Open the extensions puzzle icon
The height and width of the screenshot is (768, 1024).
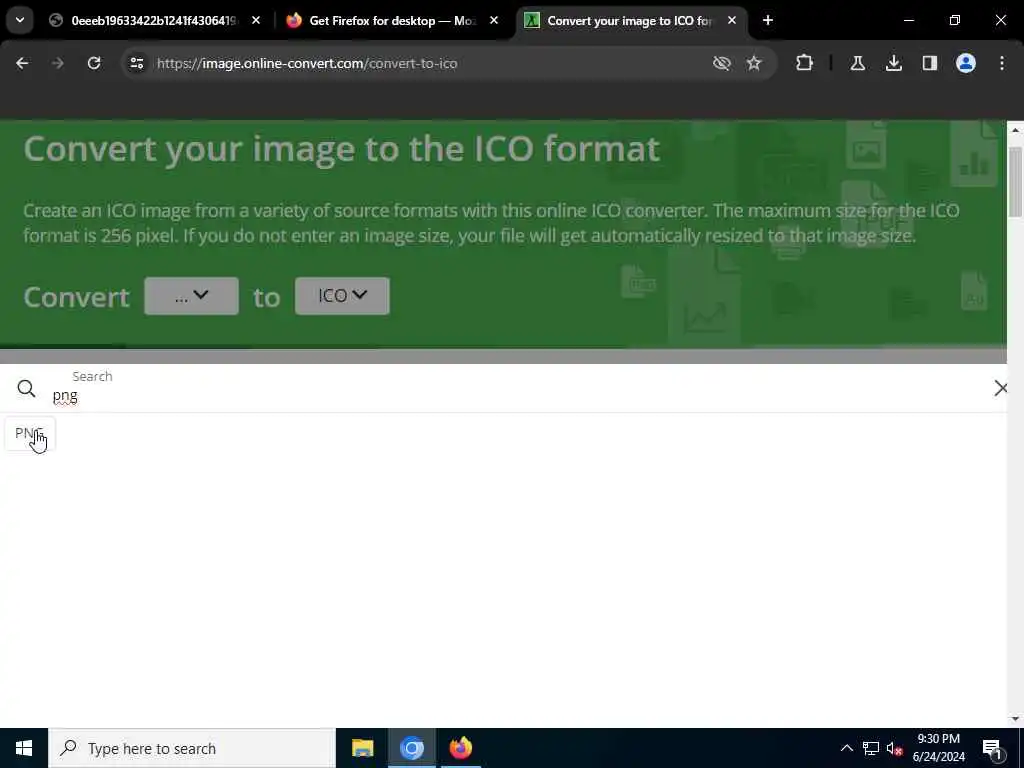805,63
